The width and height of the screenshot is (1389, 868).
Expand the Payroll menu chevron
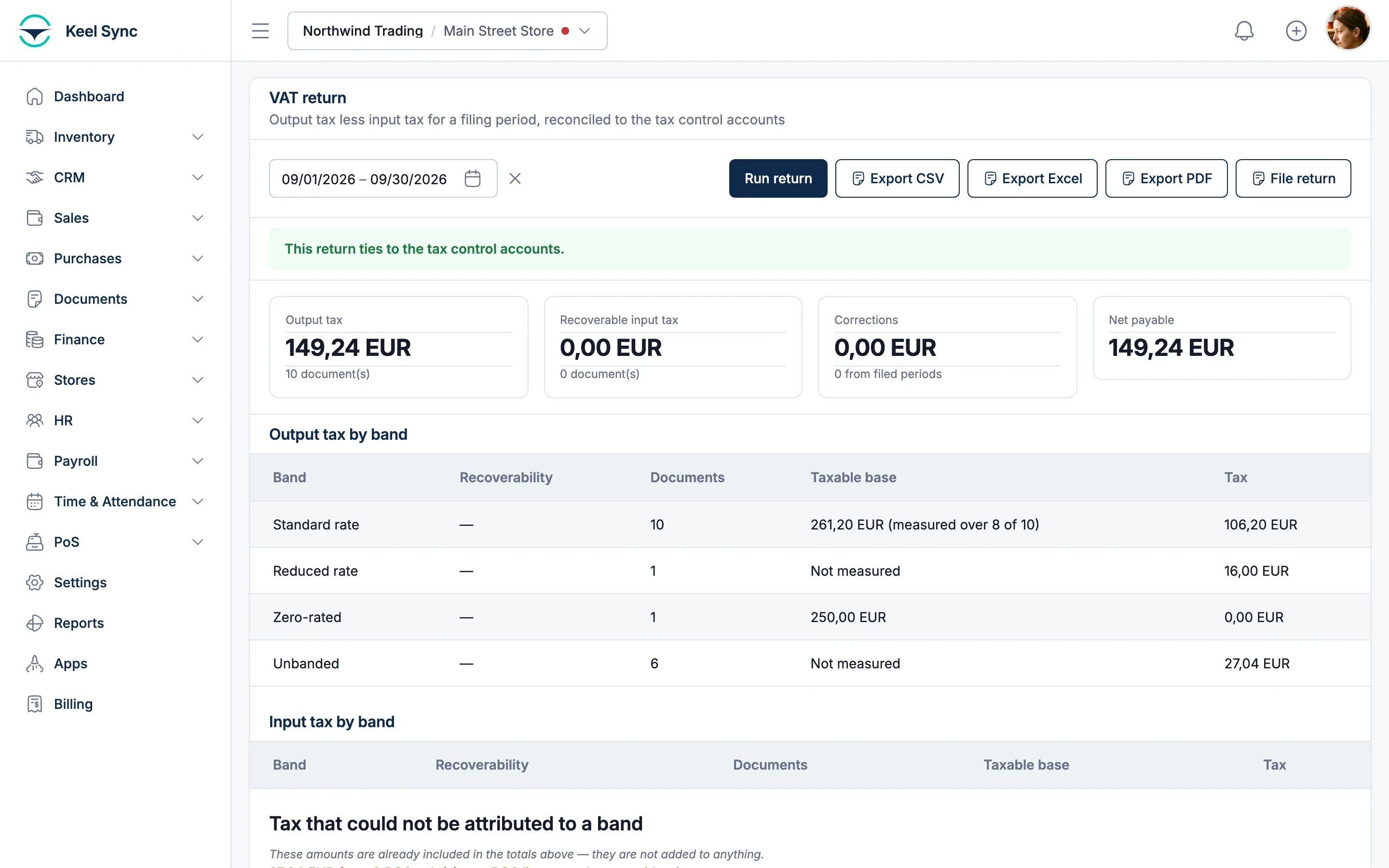[197, 461]
